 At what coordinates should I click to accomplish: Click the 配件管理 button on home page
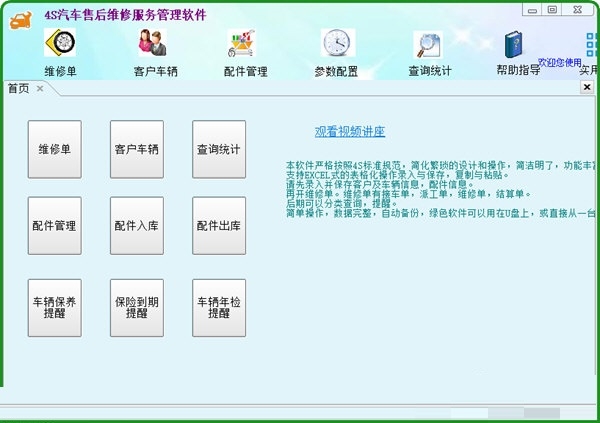(55, 226)
